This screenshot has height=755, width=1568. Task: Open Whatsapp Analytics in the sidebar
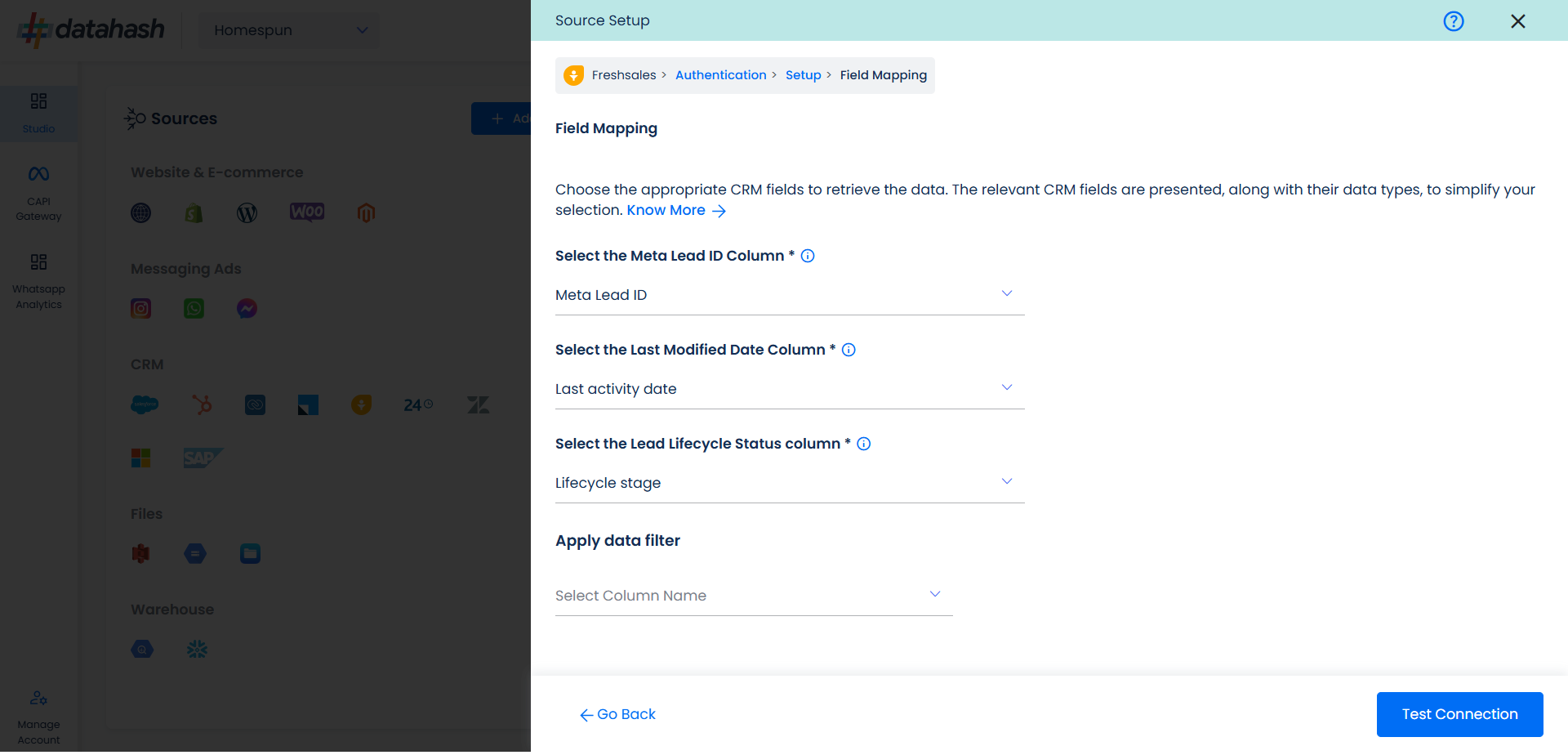(38, 281)
